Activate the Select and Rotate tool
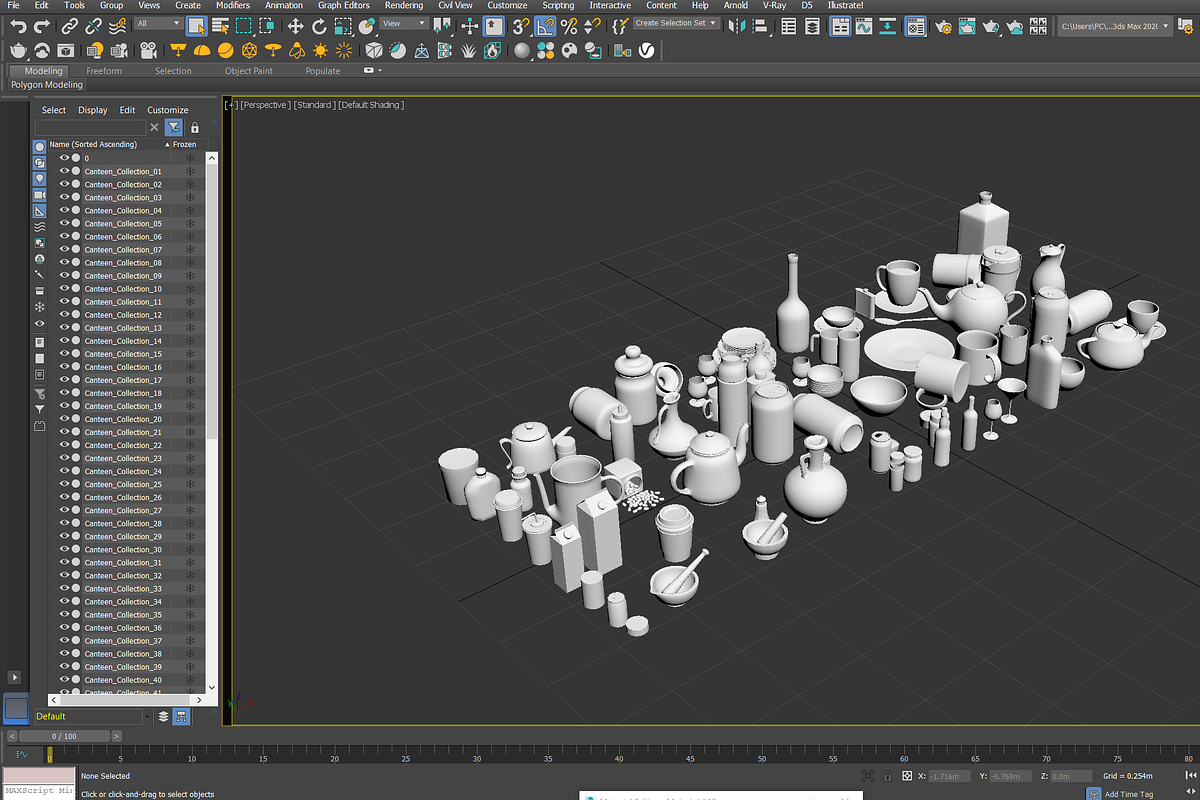Viewport: 1200px width, 800px height. (x=321, y=27)
